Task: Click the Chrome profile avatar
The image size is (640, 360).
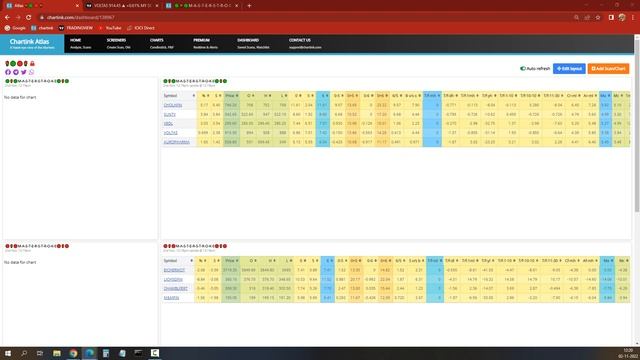Action: [622, 18]
